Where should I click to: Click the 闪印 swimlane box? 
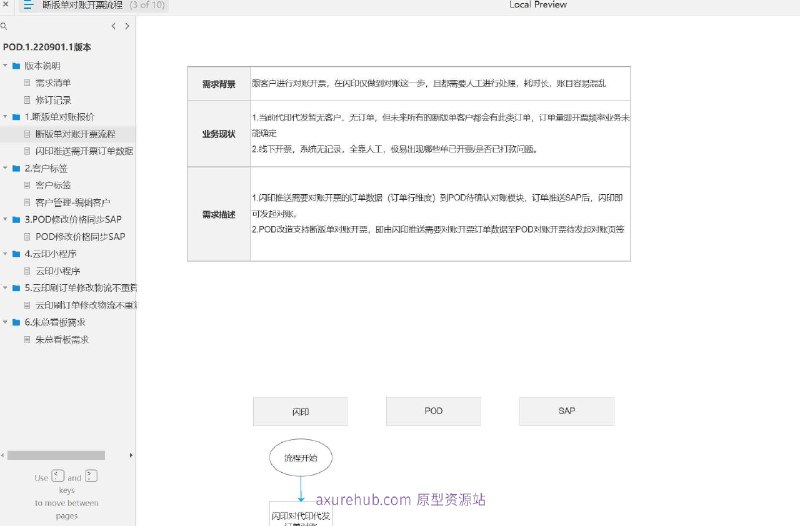coord(301,411)
